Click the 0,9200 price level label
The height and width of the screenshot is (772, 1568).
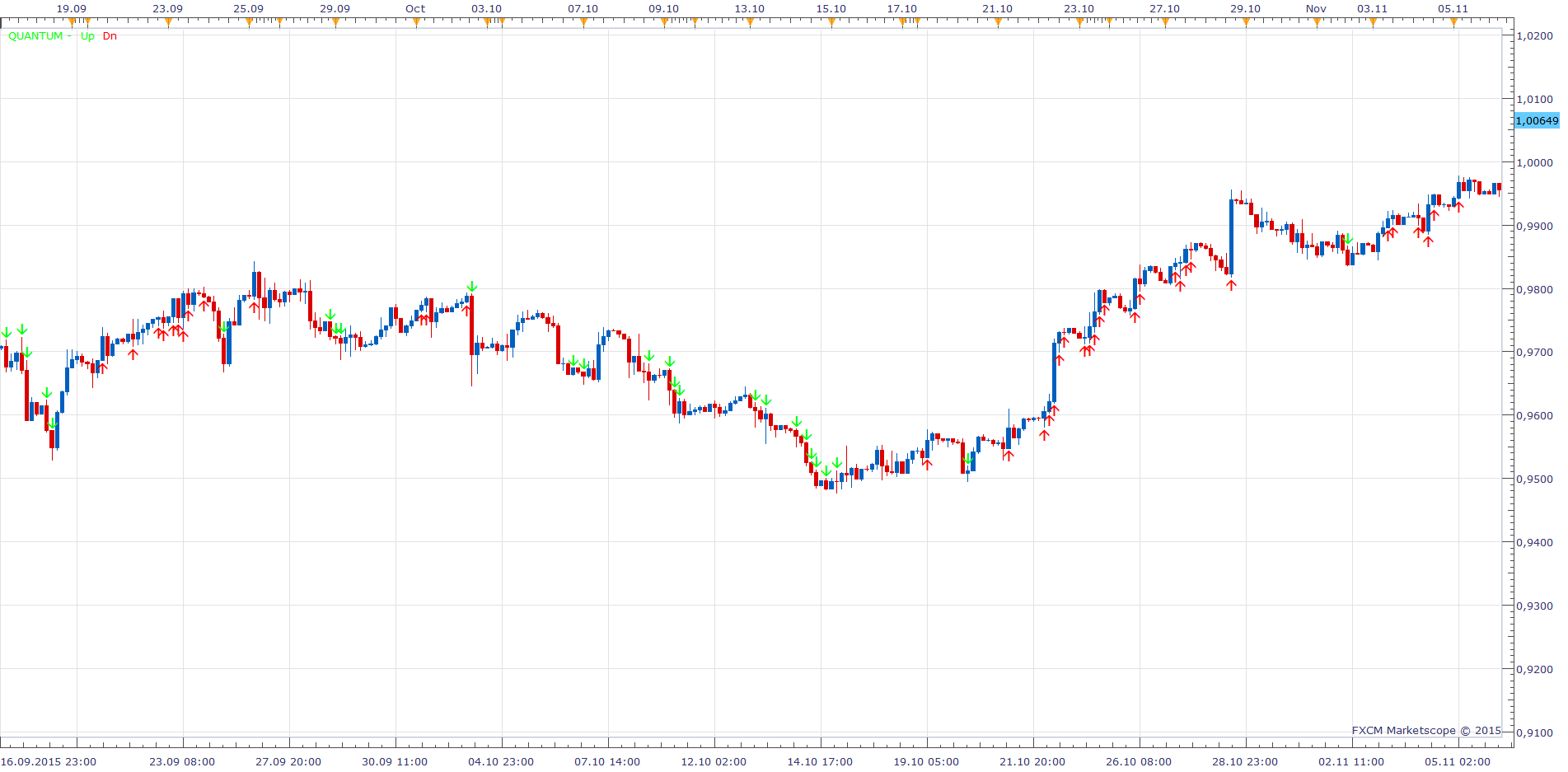[1535, 670]
